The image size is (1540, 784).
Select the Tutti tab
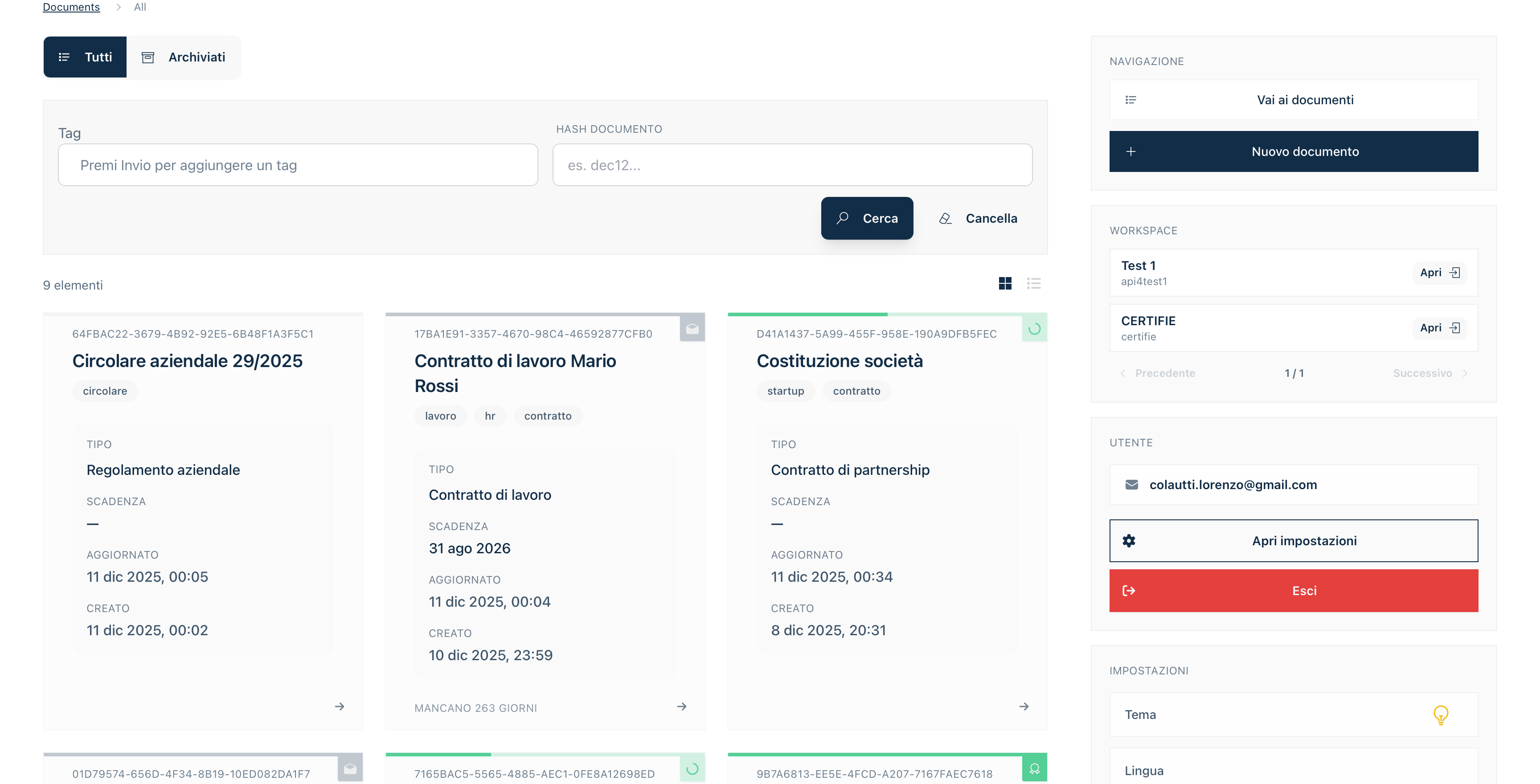[x=85, y=57]
